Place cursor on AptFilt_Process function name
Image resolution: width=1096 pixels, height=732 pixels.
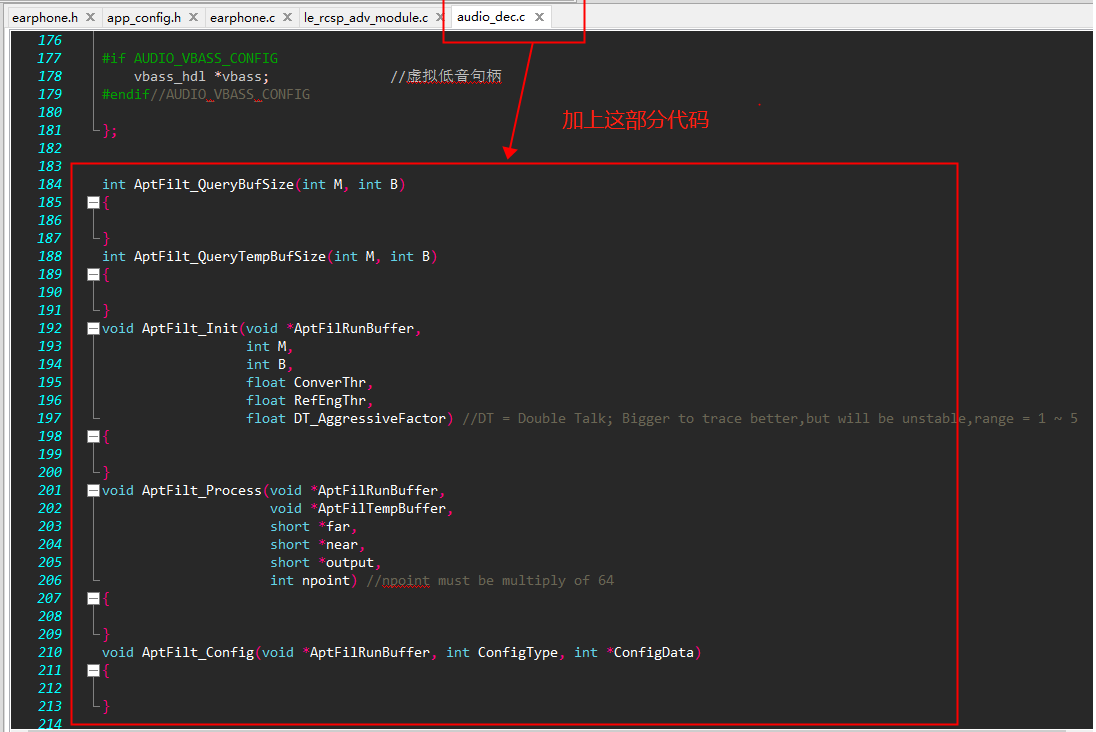[x=201, y=491]
